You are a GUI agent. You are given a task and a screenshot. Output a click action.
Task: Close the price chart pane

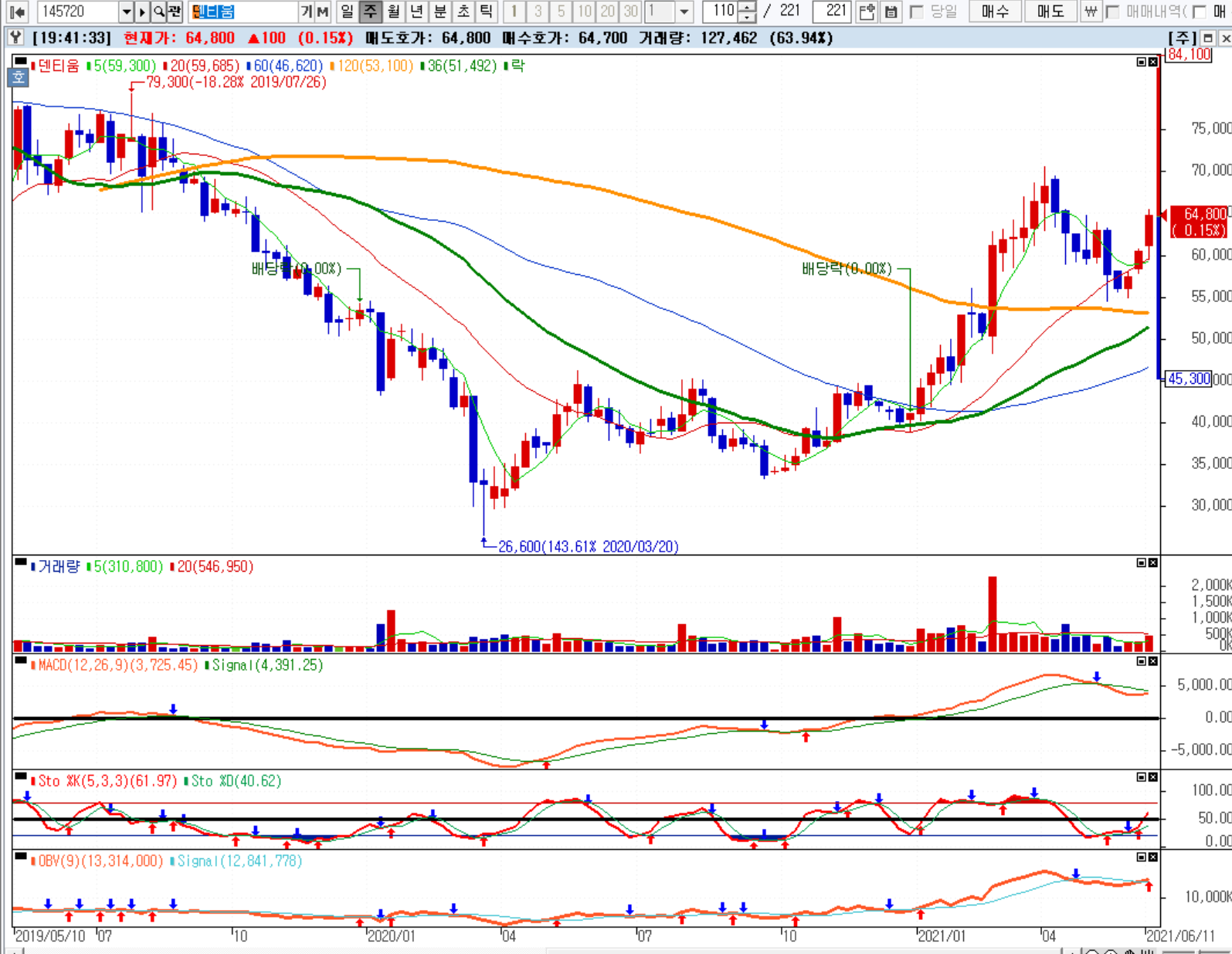pyautogui.click(x=1152, y=62)
